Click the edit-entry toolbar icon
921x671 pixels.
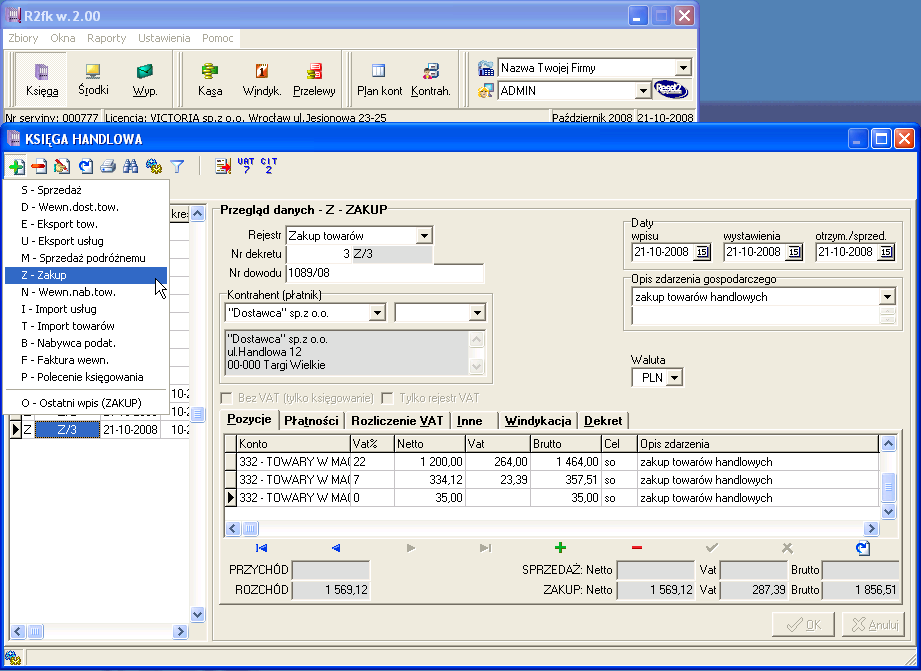(x=62, y=167)
